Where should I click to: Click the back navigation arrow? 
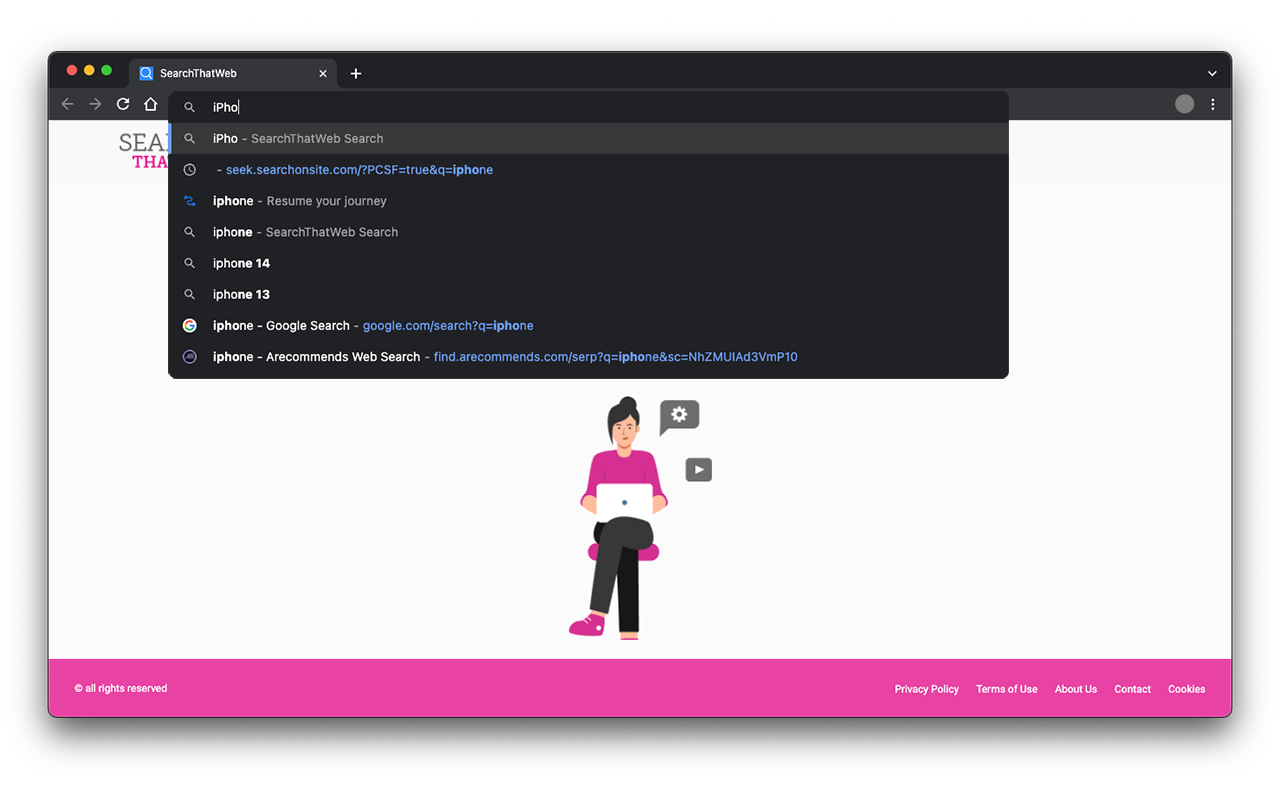point(67,103)
